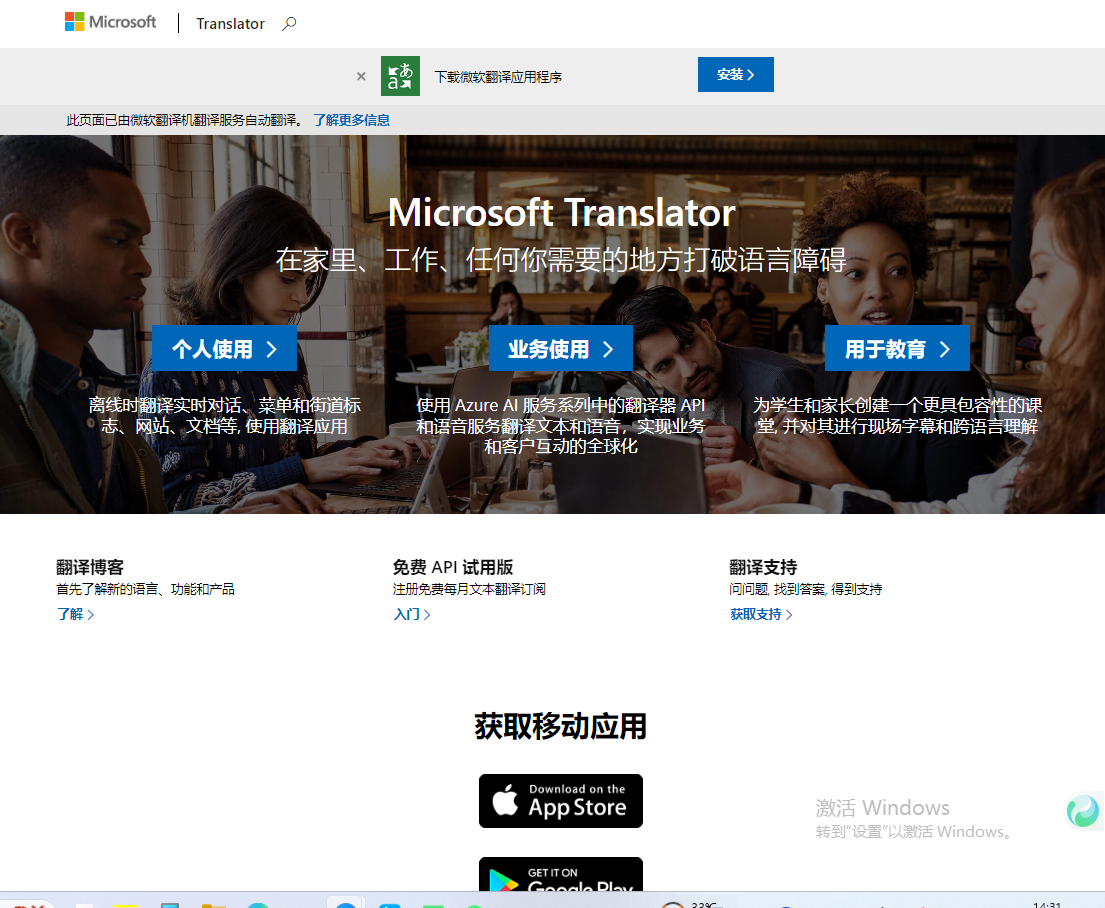Viewport: 1105px width, 908px height.
Task: Click the 翻译博客 heading
Action: (90, 567)
